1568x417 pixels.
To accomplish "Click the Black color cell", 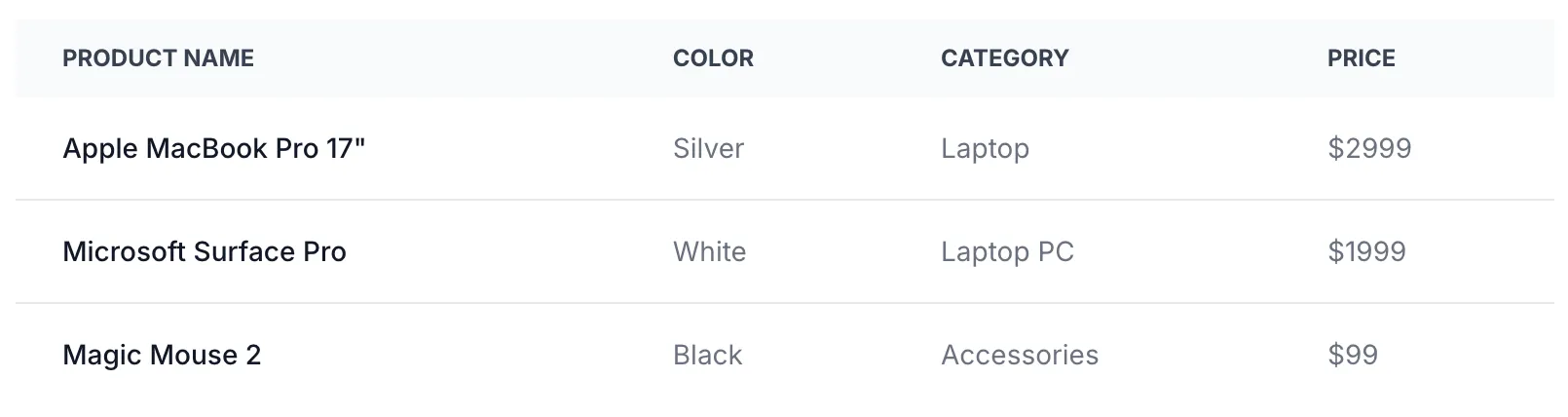I will [x=707, y=356].
